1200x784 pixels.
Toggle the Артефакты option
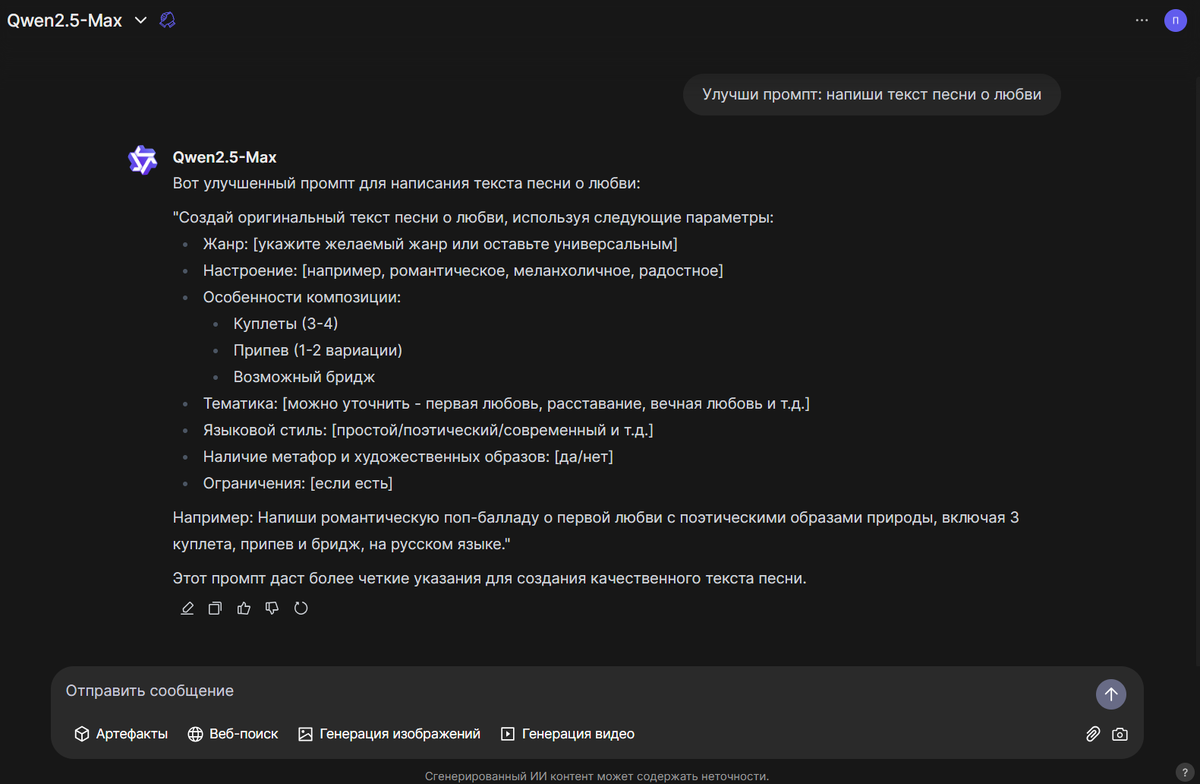121,734
